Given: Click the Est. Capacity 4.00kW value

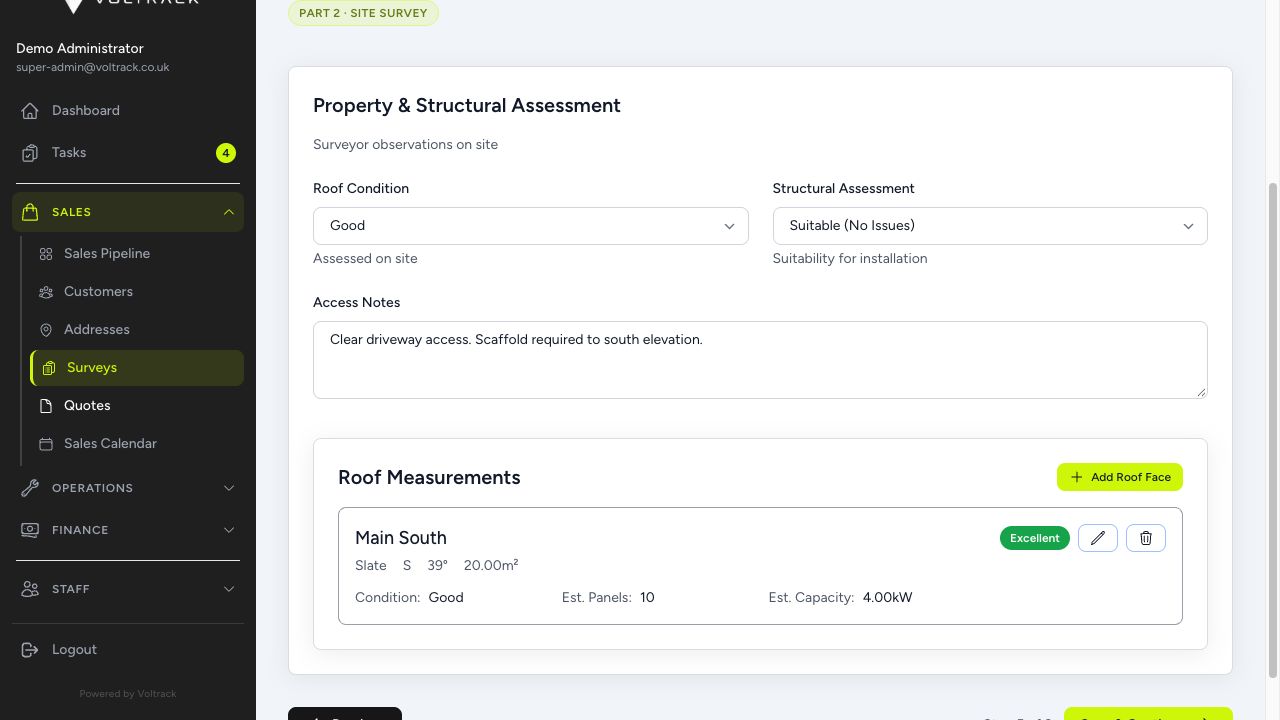Looking at the screenshot, I should point(887,598).
